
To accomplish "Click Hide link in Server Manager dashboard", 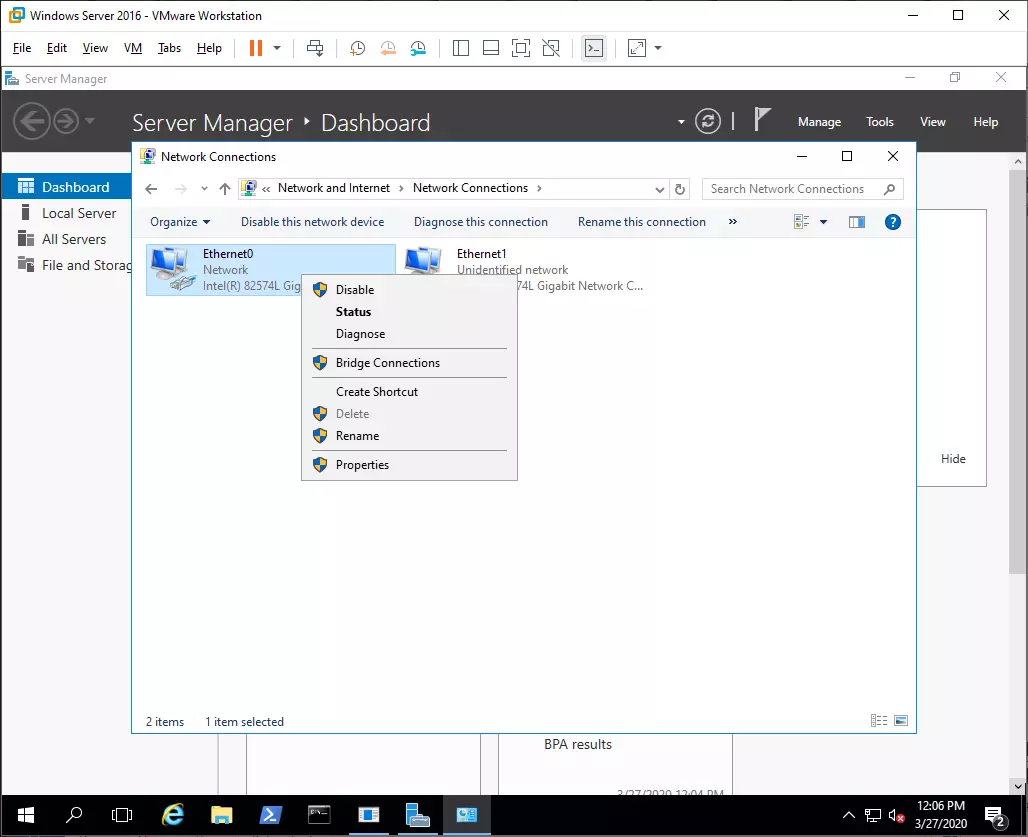I will [x=953, y=459].
